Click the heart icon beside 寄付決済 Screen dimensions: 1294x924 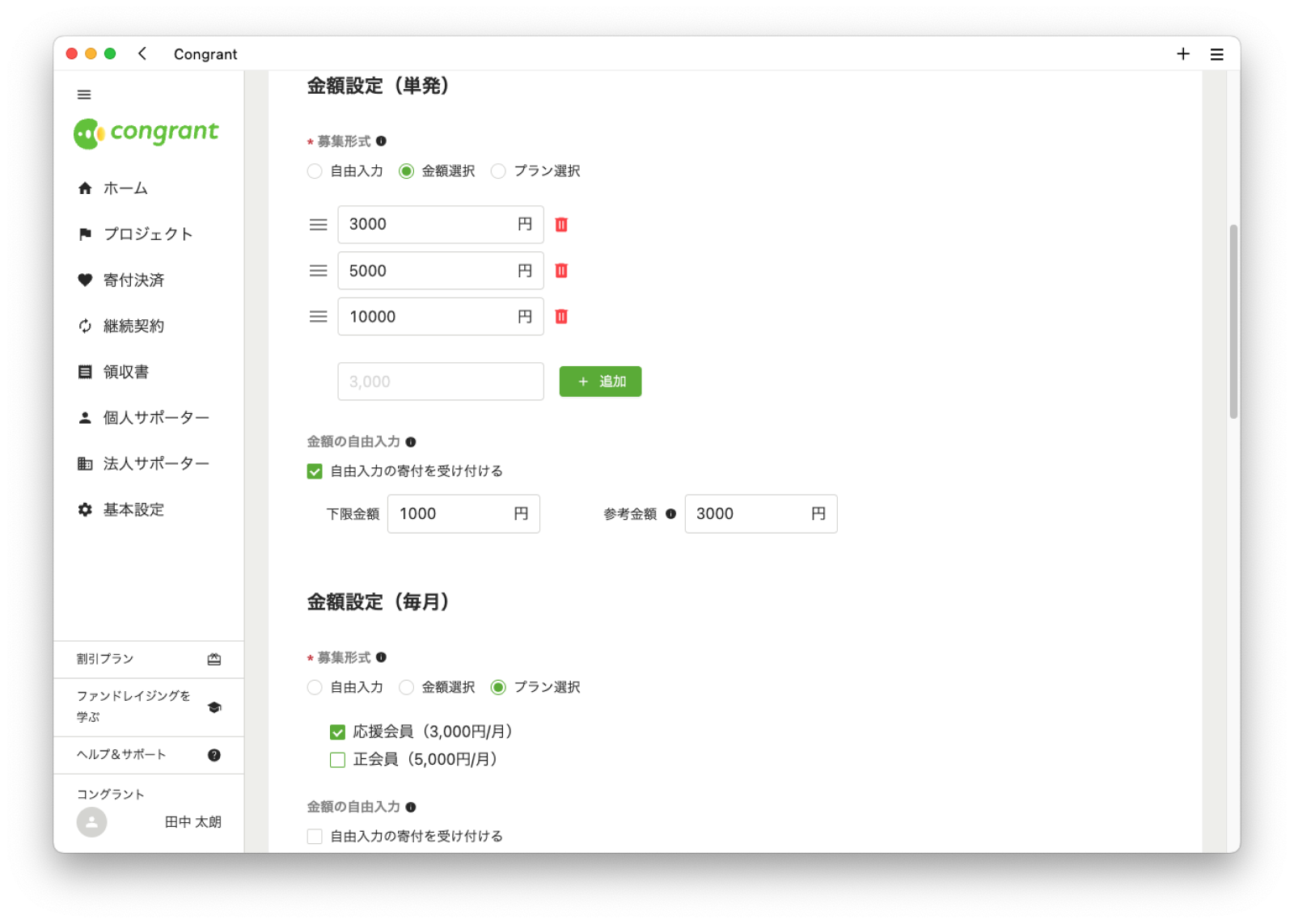[85, 281]
